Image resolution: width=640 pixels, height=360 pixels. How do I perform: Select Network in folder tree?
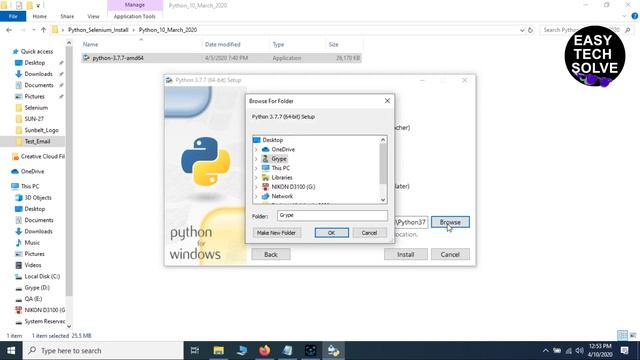282,196
